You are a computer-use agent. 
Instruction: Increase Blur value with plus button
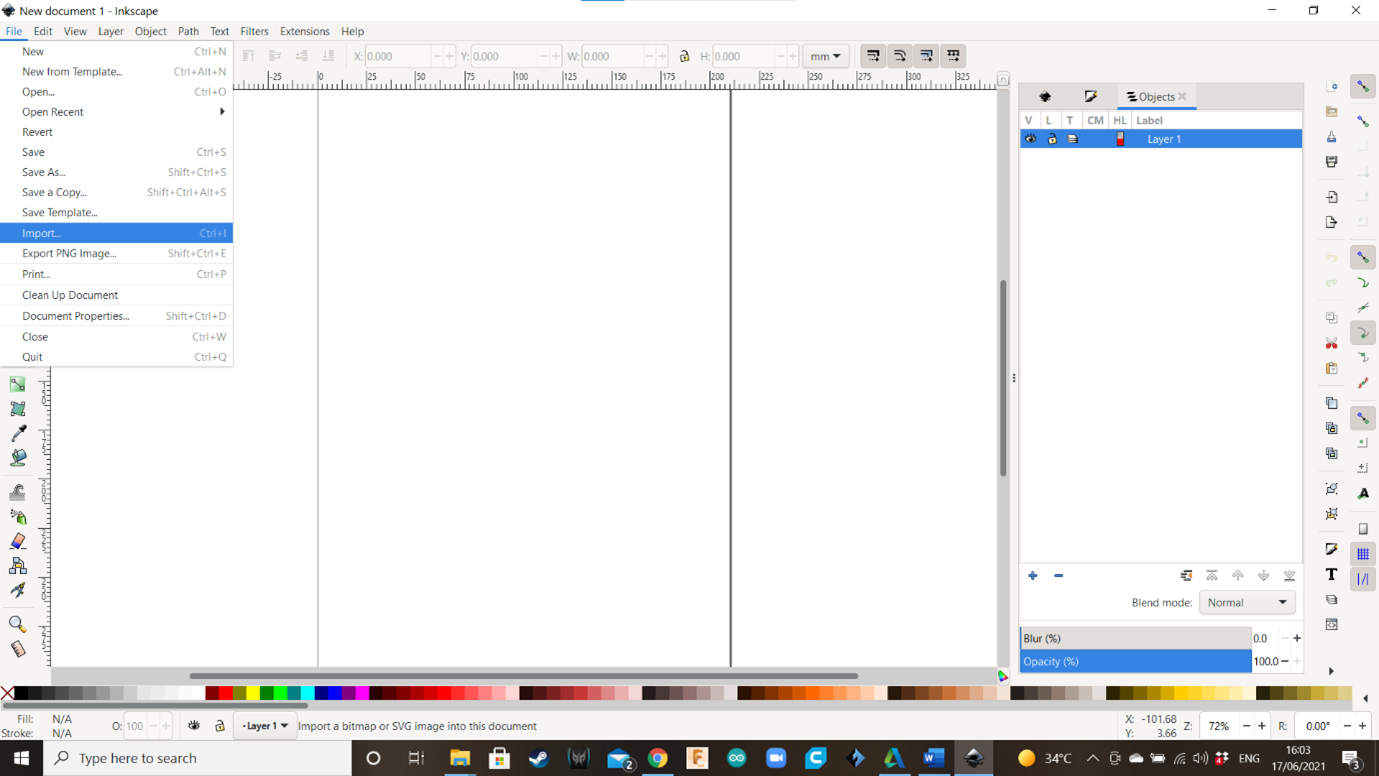pos(1297,638)
